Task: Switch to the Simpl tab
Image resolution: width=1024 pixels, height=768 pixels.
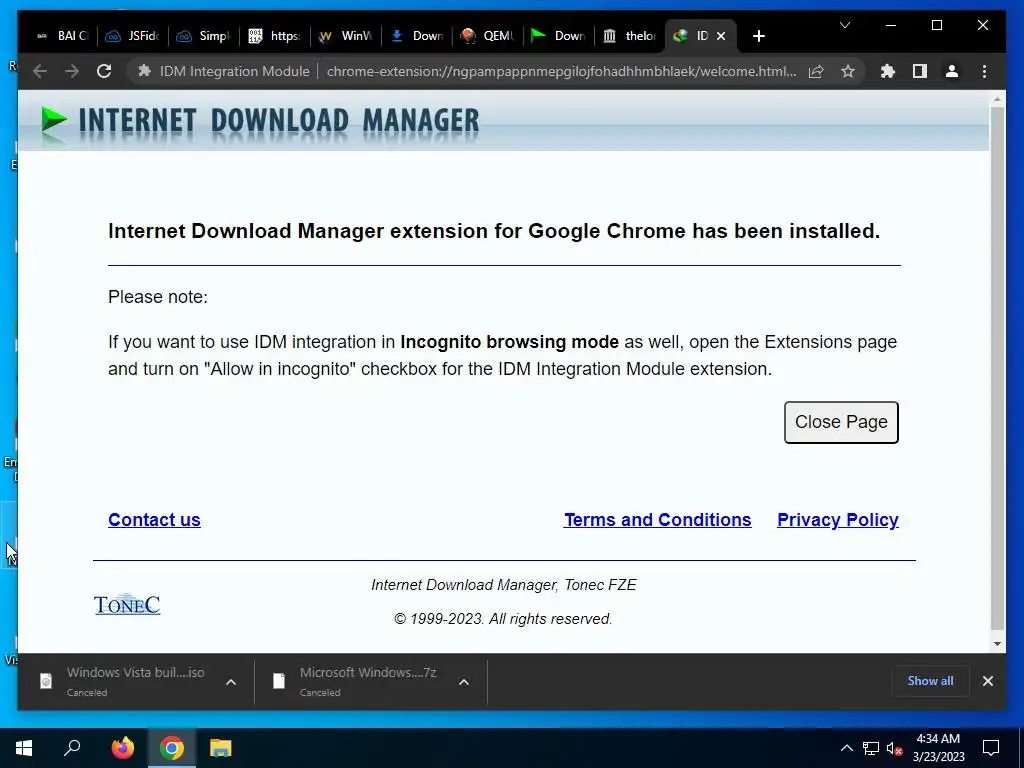Action: [204, 36]
